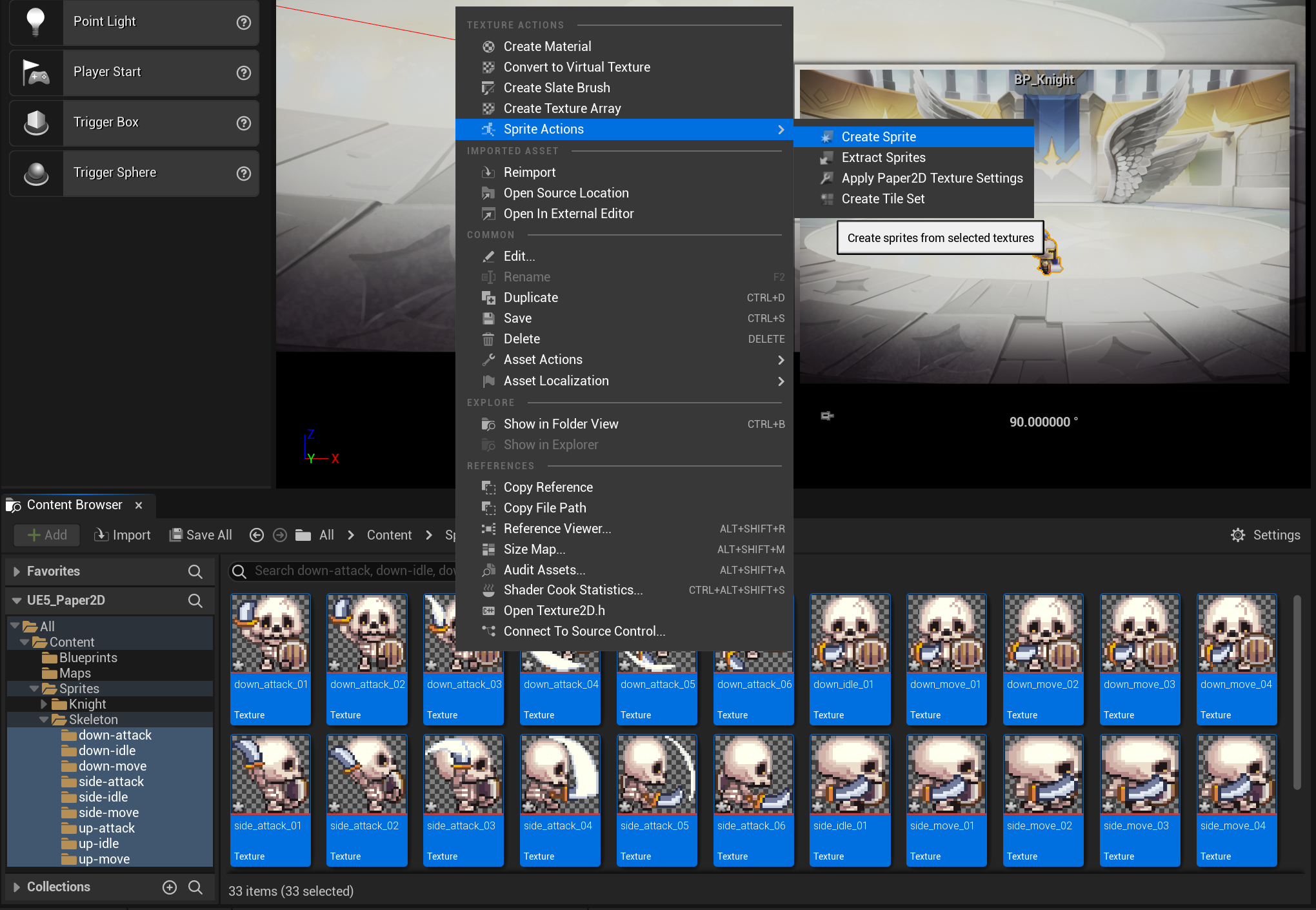Reimport the selected textures
This screenshot has height=910, width=1316.
click(x=624, y=172)
